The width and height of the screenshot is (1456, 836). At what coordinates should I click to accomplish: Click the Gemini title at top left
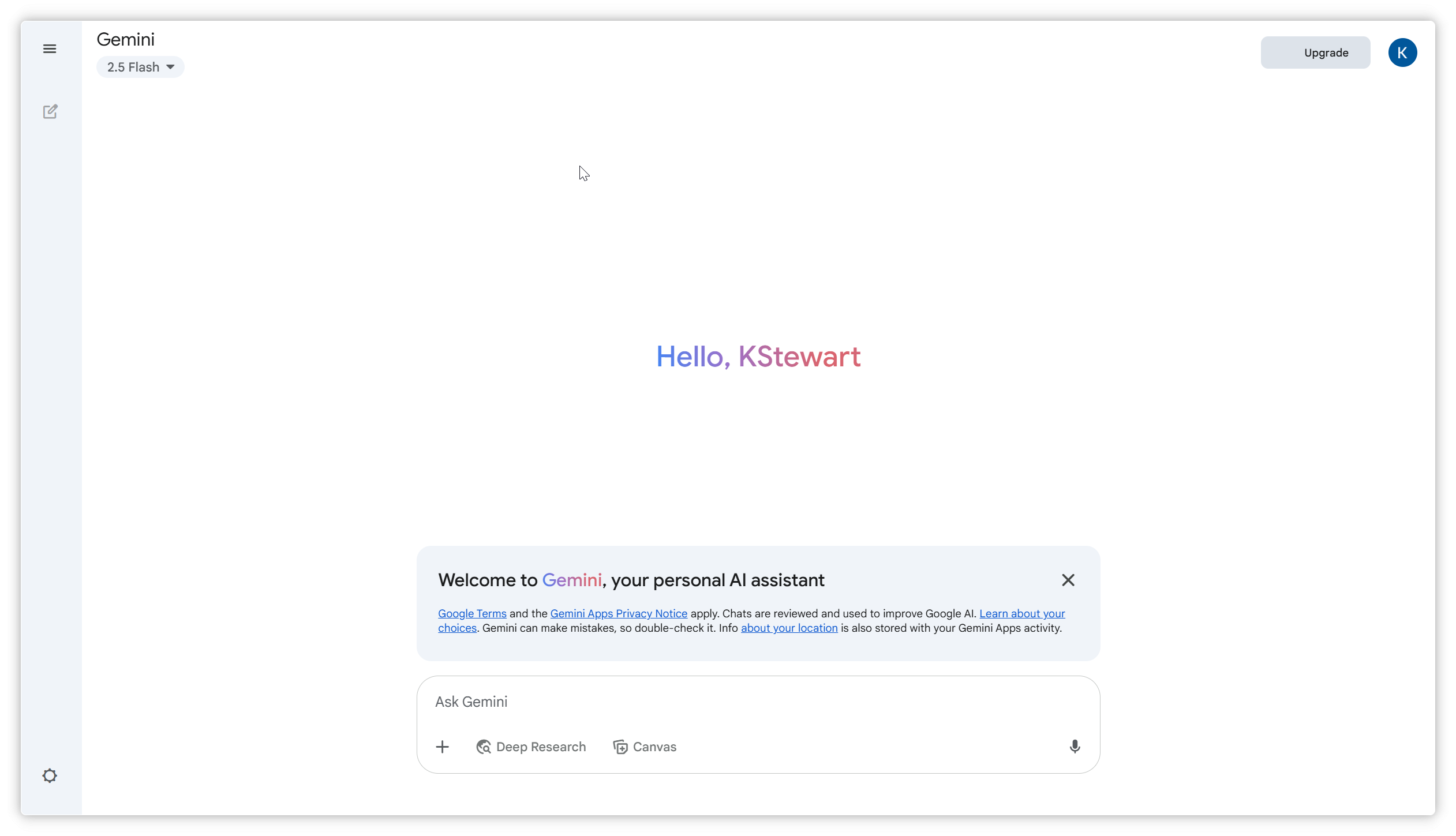pos(126,39)
